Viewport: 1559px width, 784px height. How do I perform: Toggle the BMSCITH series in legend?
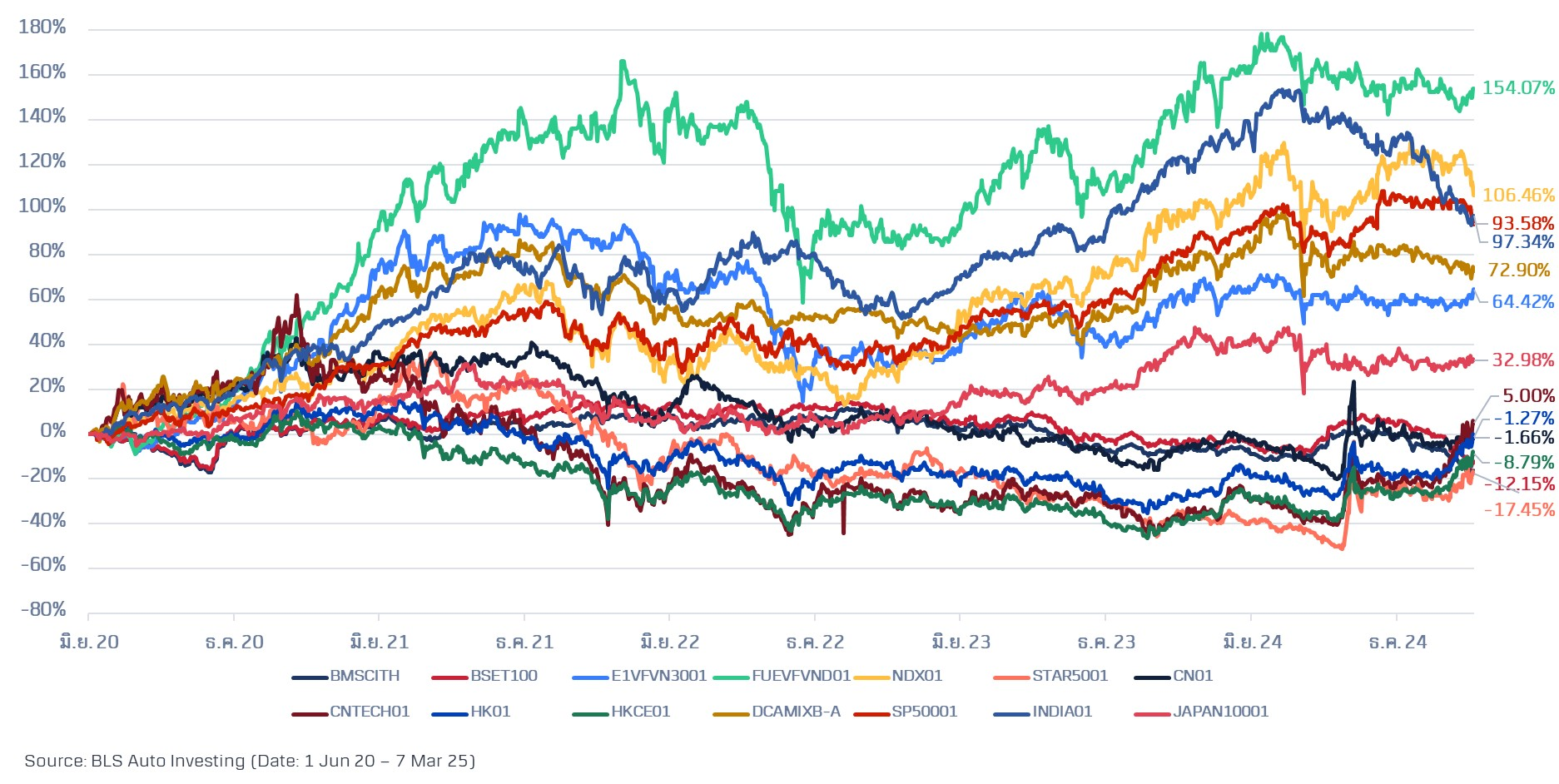365,676
